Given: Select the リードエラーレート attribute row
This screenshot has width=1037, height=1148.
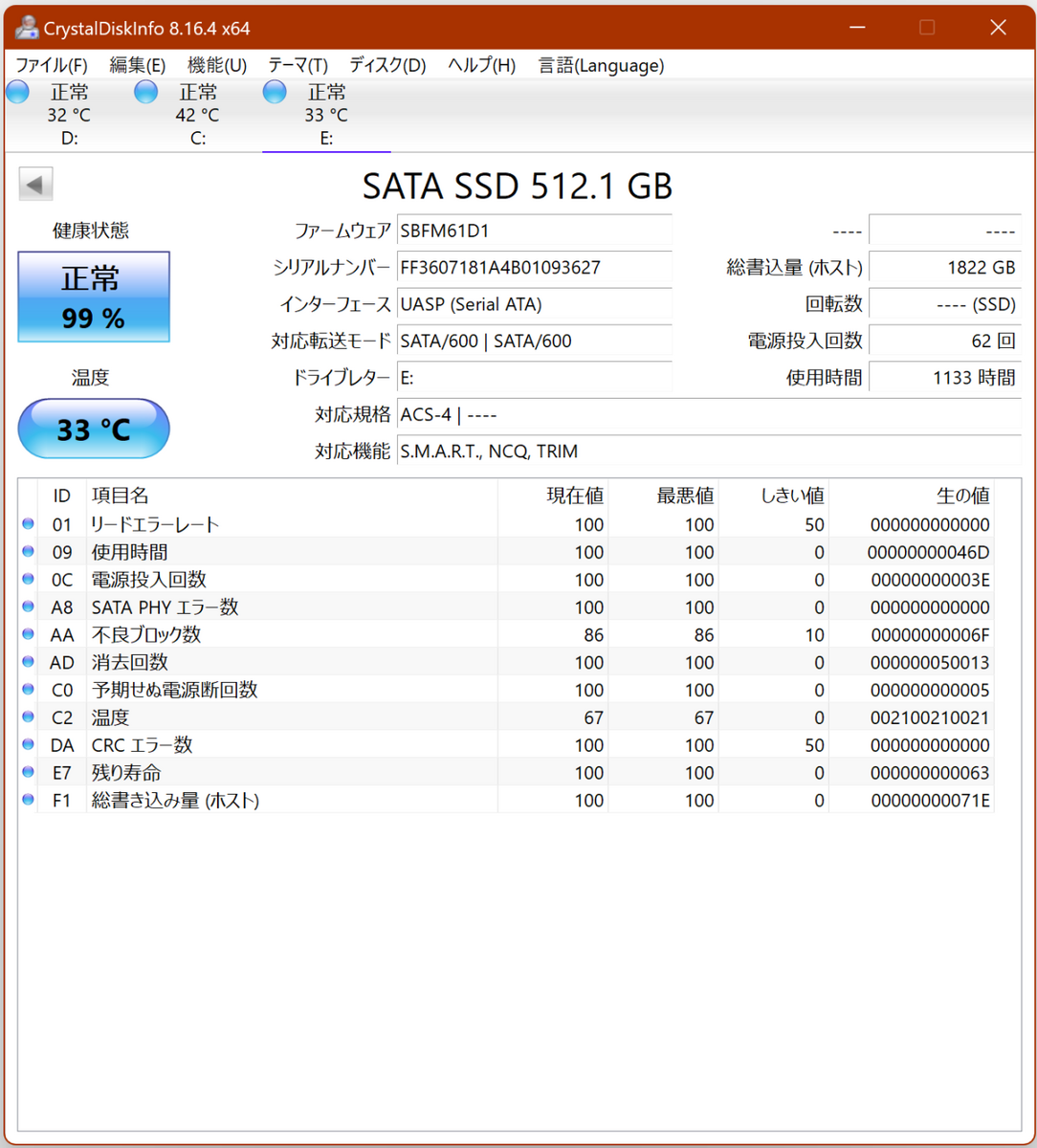Looking at the screenshot, I should pos(506,523).
